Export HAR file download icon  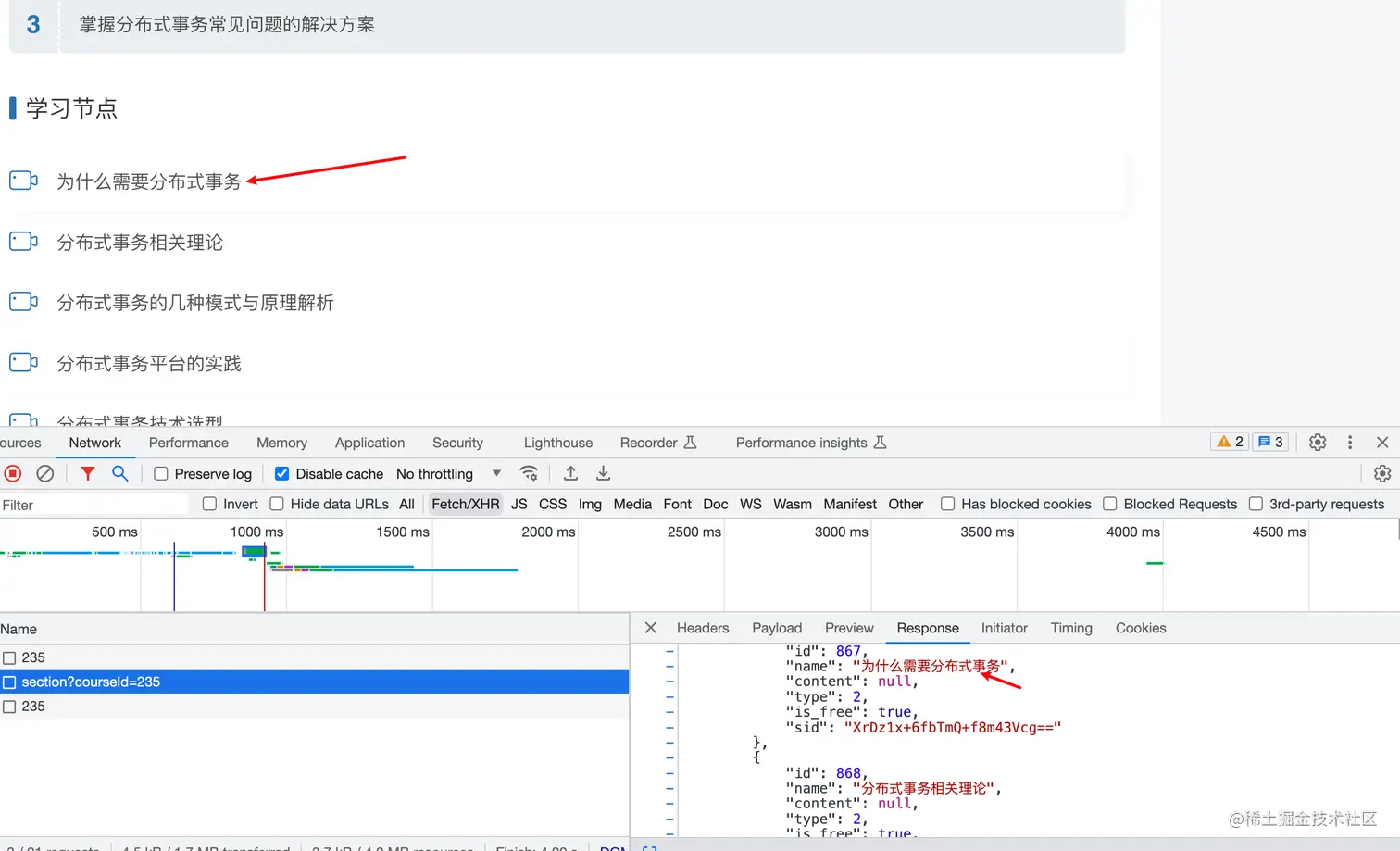point(603,473)
